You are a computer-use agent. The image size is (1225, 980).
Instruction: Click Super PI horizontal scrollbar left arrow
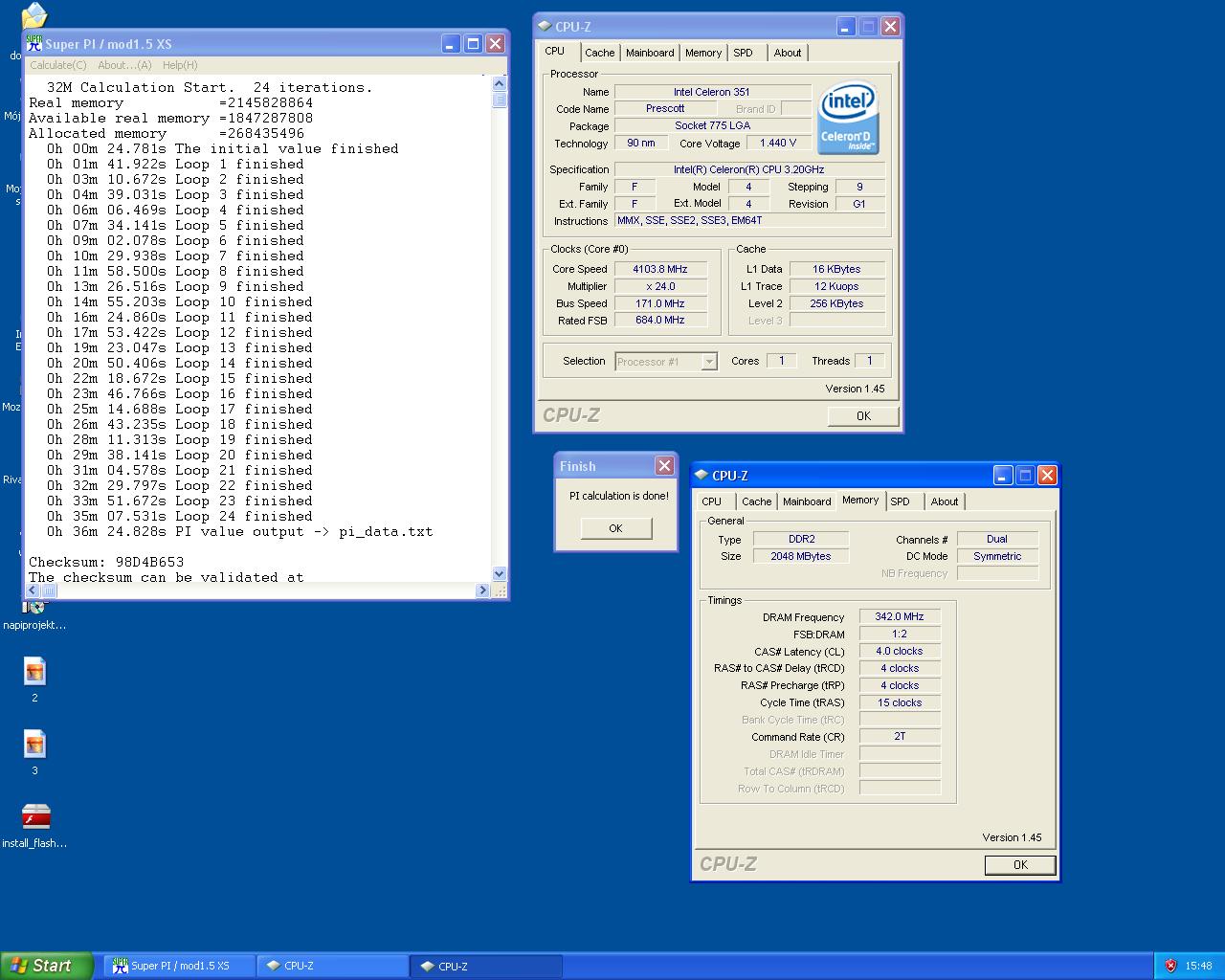tap(33, 590)
